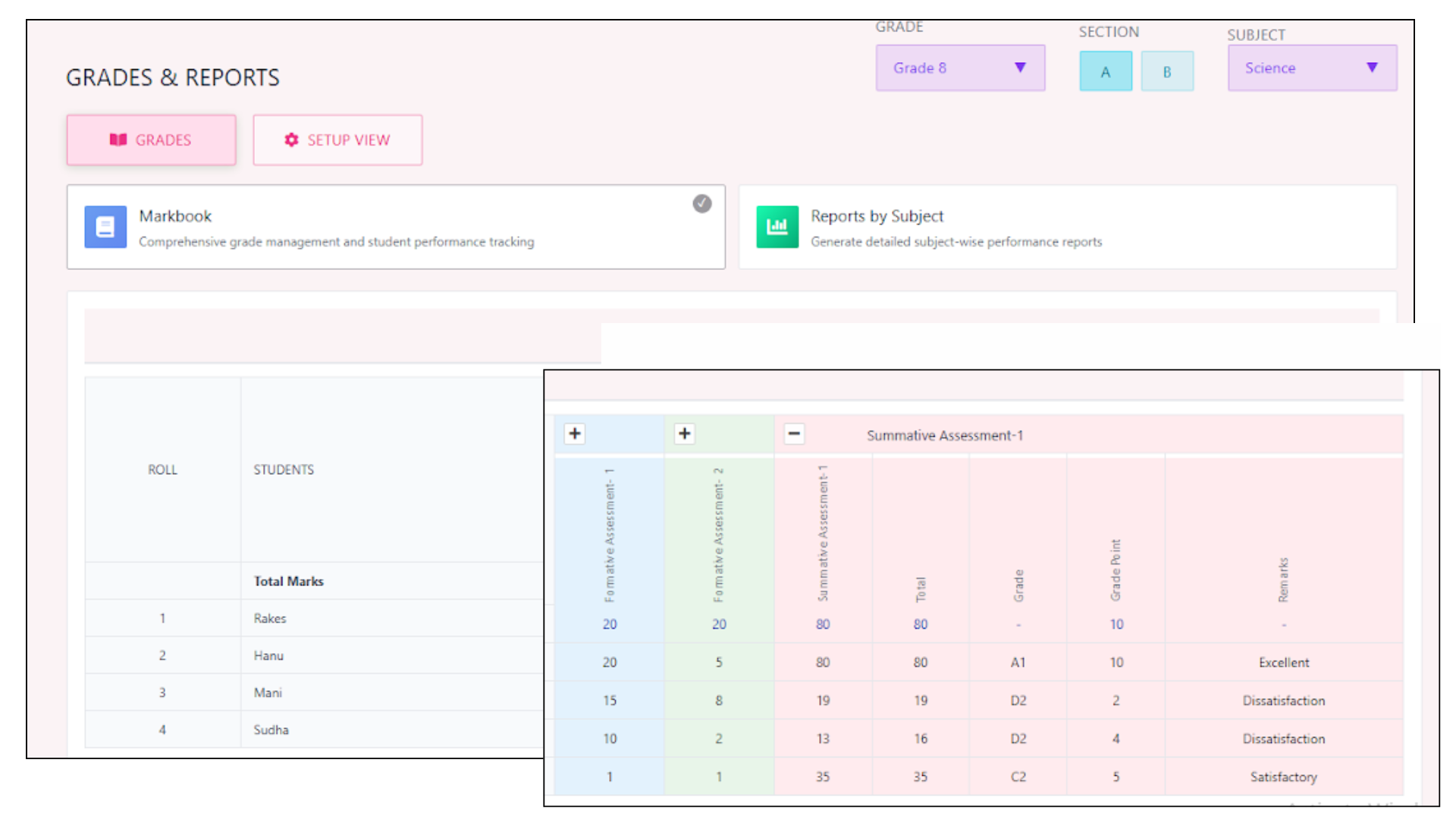
Task: Click the checkmark indicator on the Markbook card
Action: 701,204
